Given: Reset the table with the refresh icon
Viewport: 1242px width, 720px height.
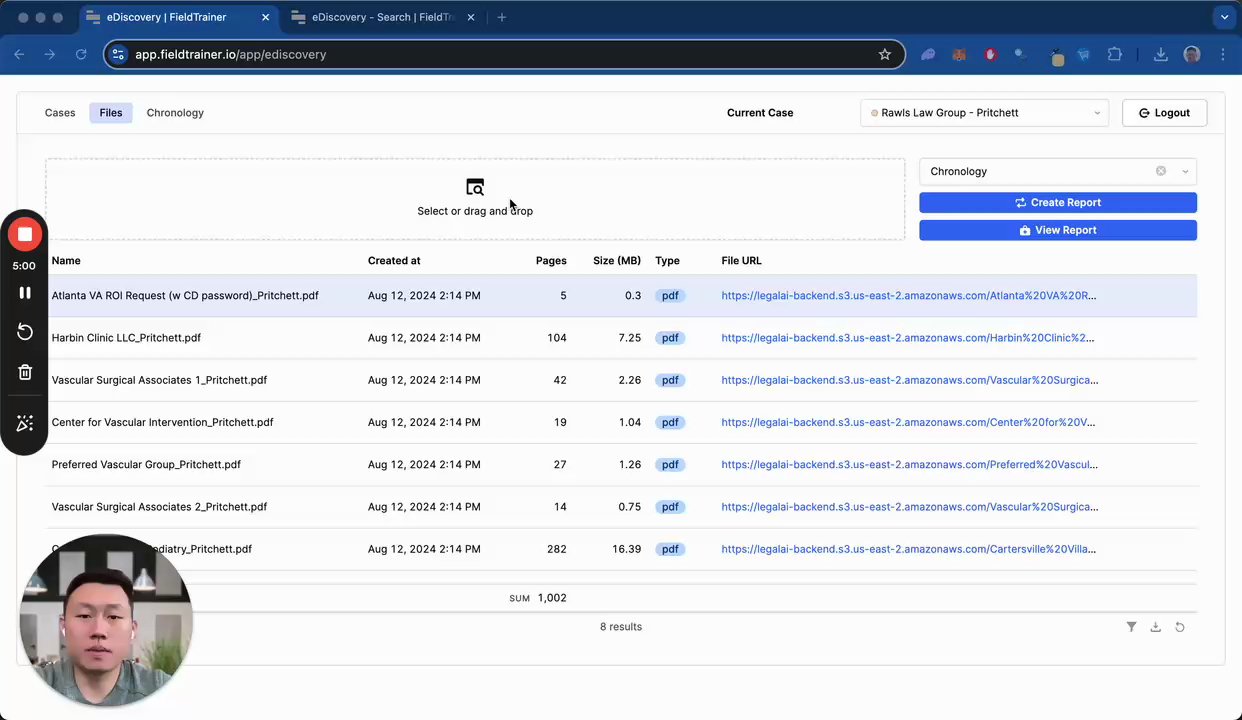Looking at the screenshot, I should pyautogui.click(x=1180, y=627).
